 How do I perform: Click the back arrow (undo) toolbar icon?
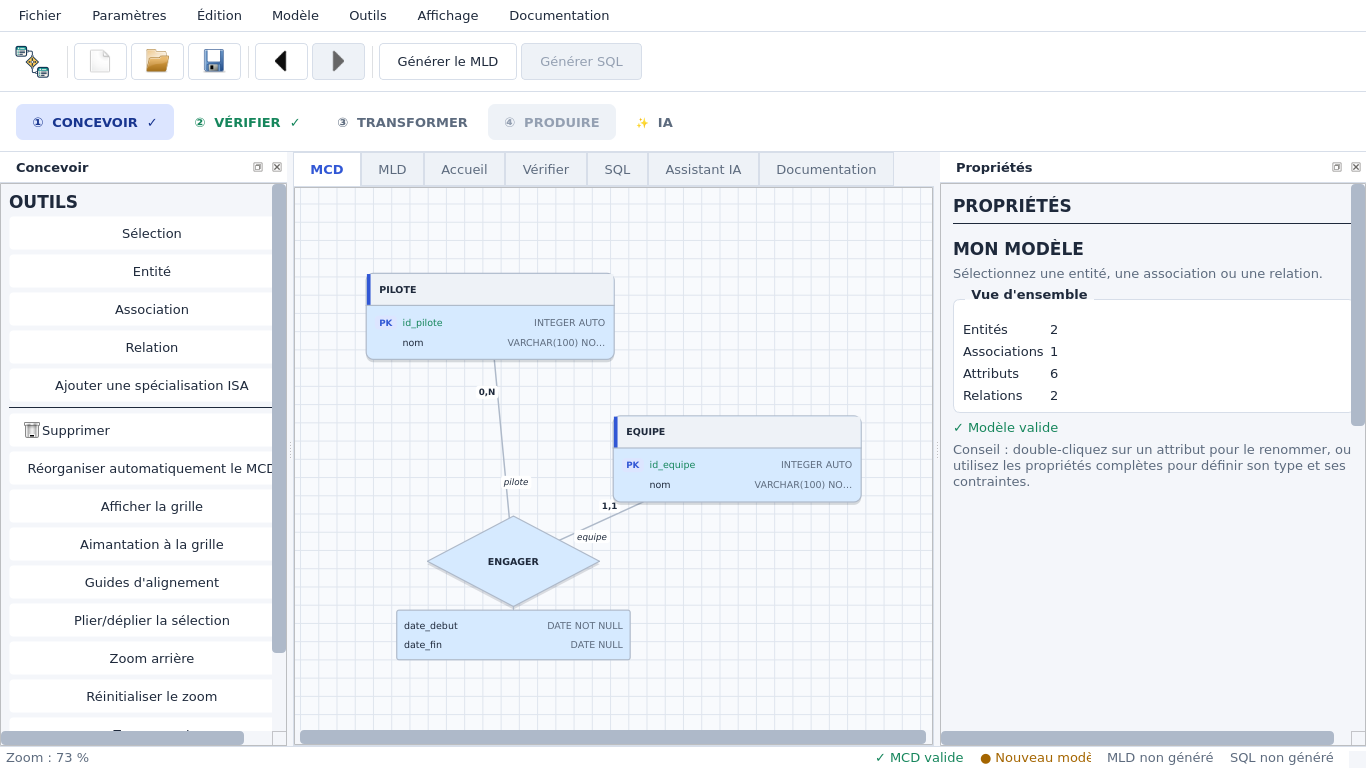pos(281,61)
